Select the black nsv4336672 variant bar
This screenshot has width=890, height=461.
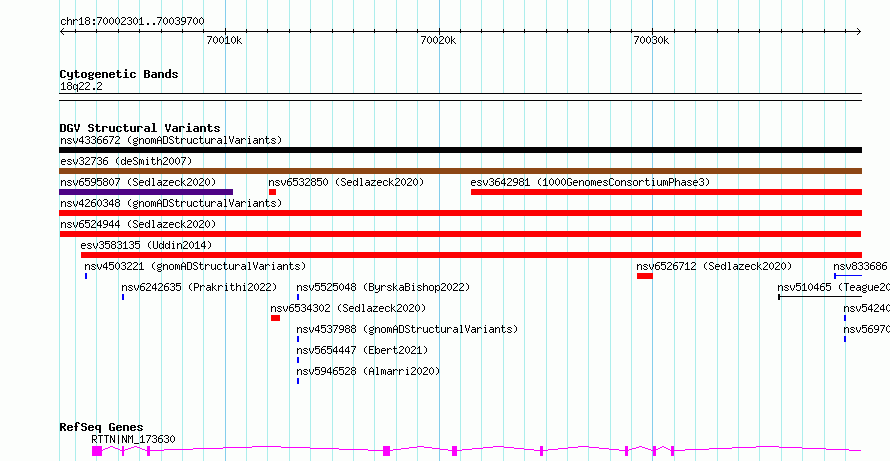click(x=460, y=150)
